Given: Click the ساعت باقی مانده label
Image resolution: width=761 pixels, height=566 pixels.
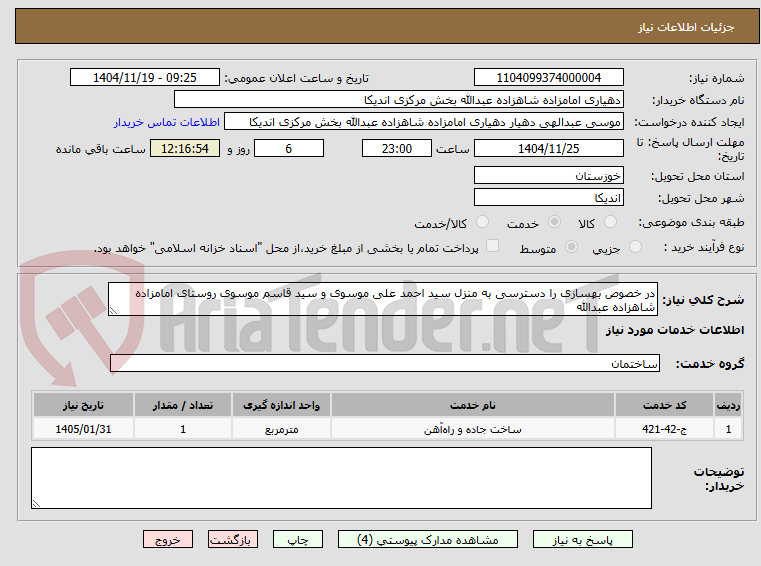Looking at the screenshot, I should pyautogui.click(x=100, y=149).
